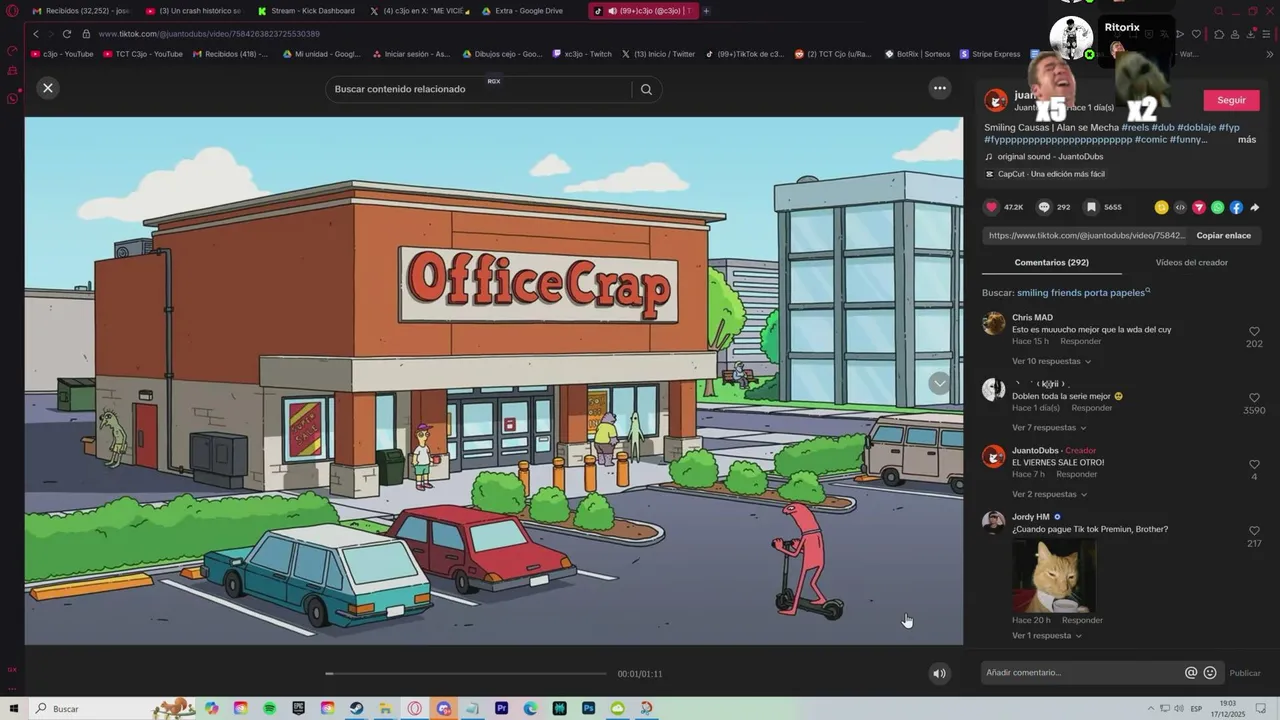This screenshot has height=720, width=1280.
Task: Open the 'xc3jo - Twitch' bookmark
Action: (580, 54)
